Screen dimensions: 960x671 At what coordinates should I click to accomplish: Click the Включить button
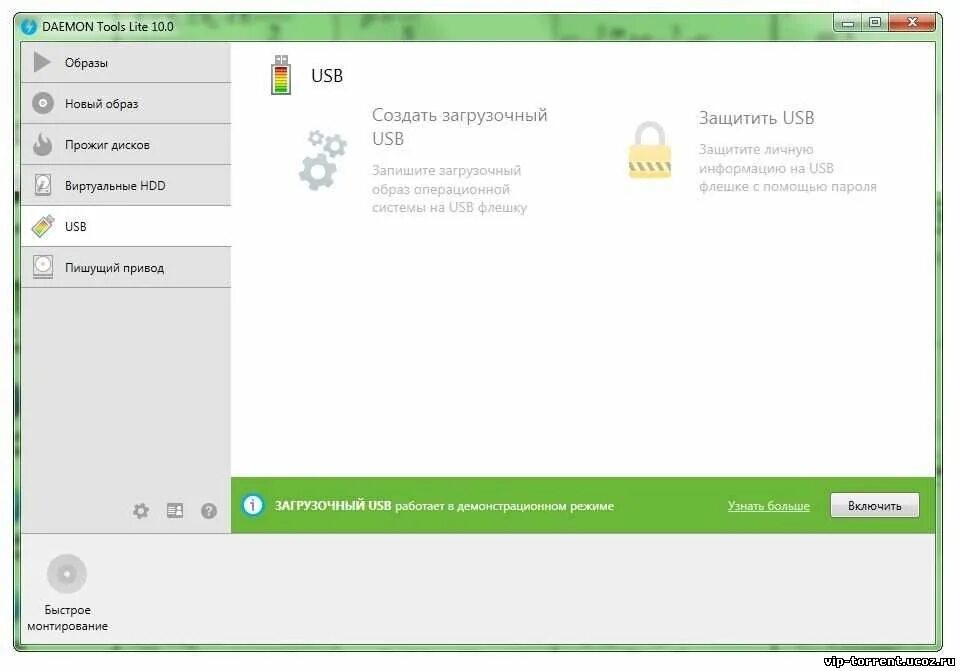pos(874,506)
